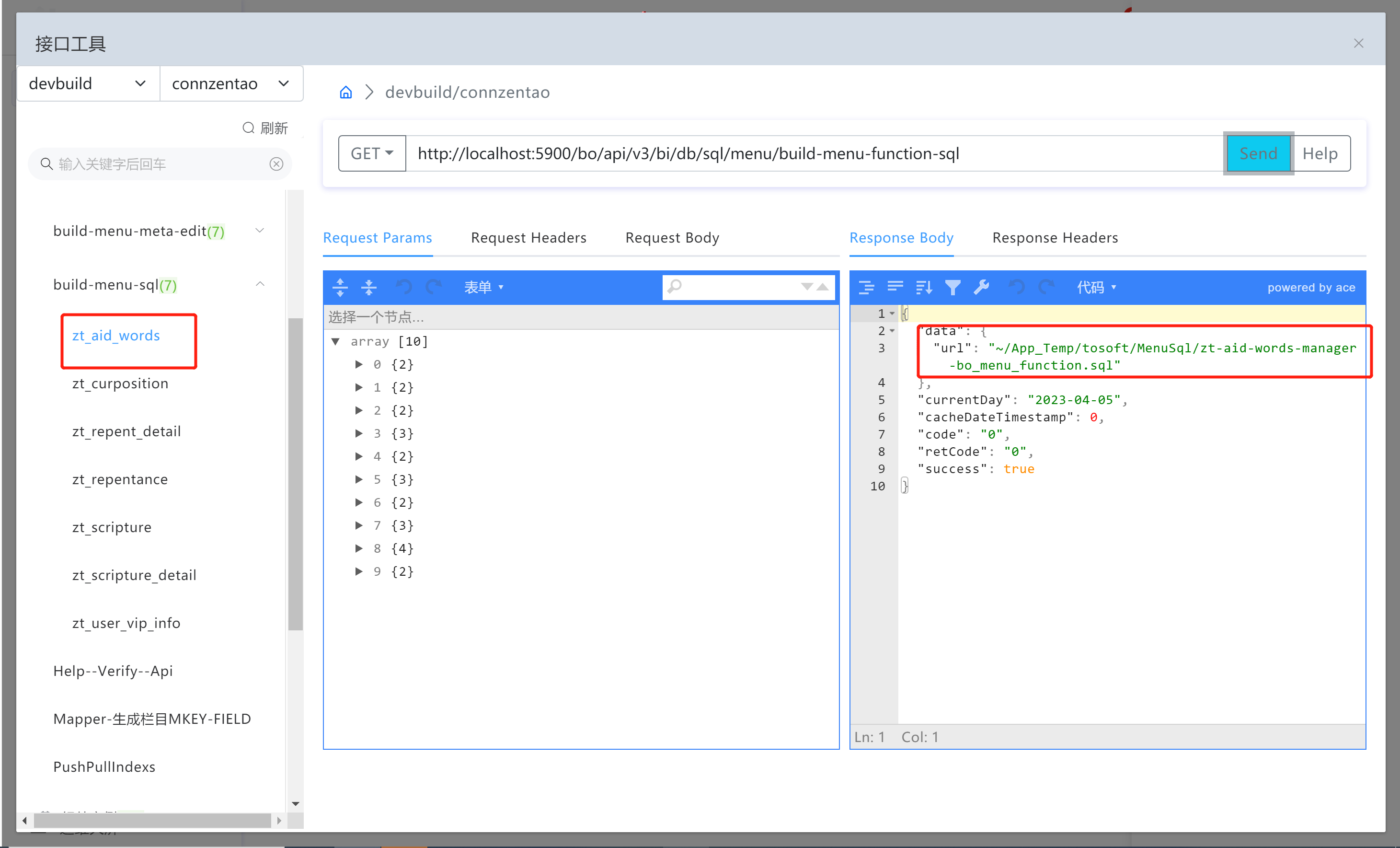Expand array item 9 {2}
This screenshot has width=1400, height=848.
click(358, 571)
